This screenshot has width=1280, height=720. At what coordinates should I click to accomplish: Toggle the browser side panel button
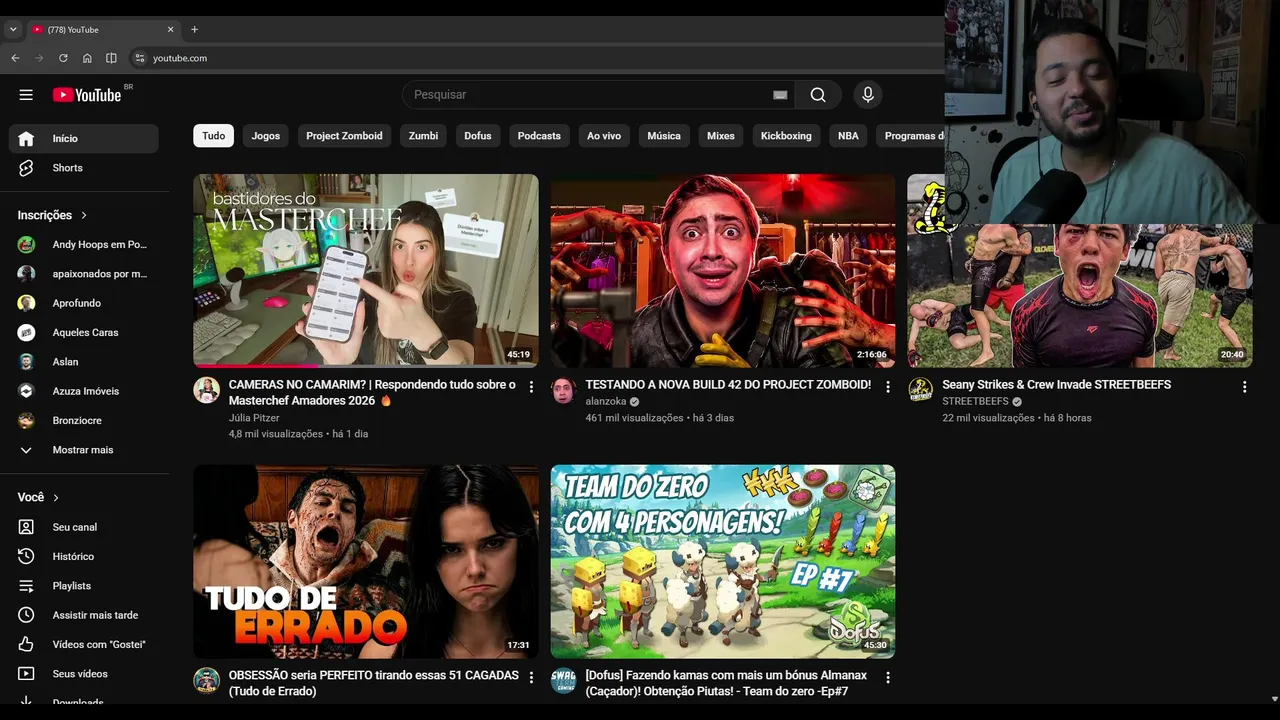tap(111, 58)
